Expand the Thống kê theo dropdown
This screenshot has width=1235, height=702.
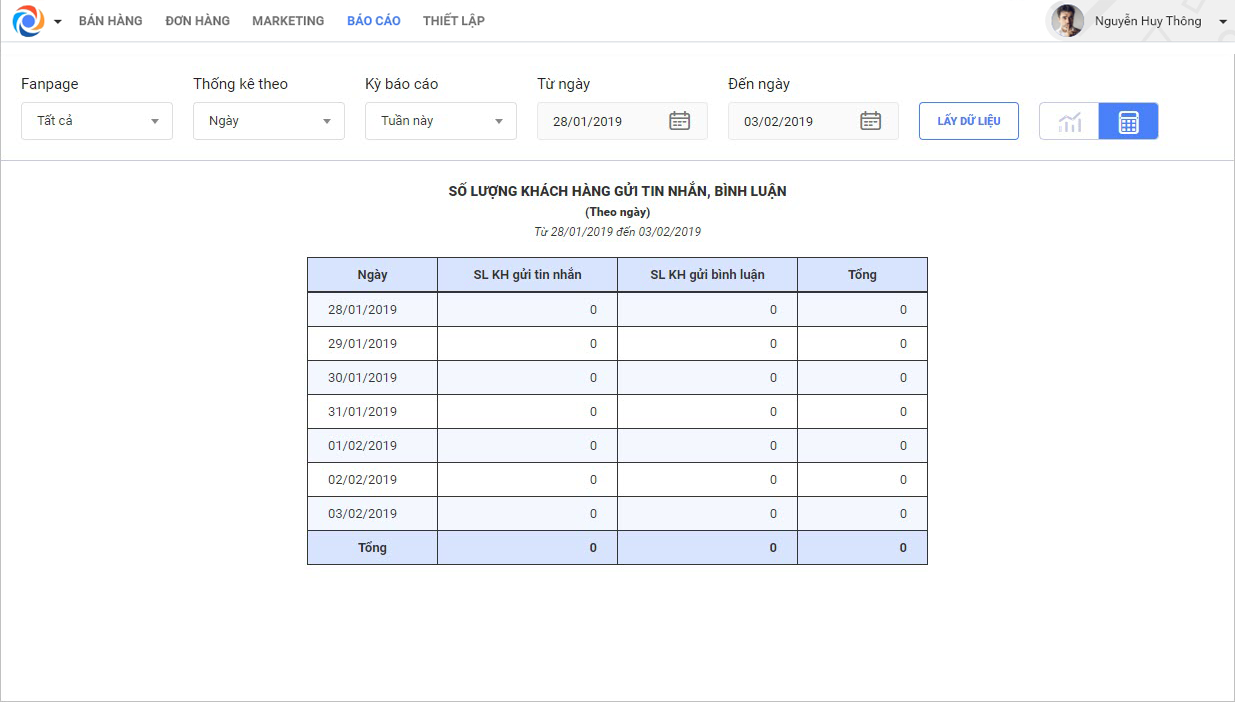(x=269, y=121)
